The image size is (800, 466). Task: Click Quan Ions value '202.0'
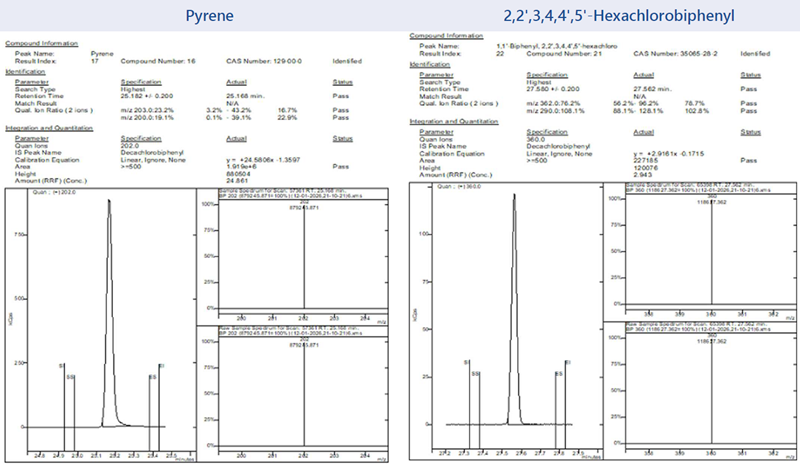130,145
